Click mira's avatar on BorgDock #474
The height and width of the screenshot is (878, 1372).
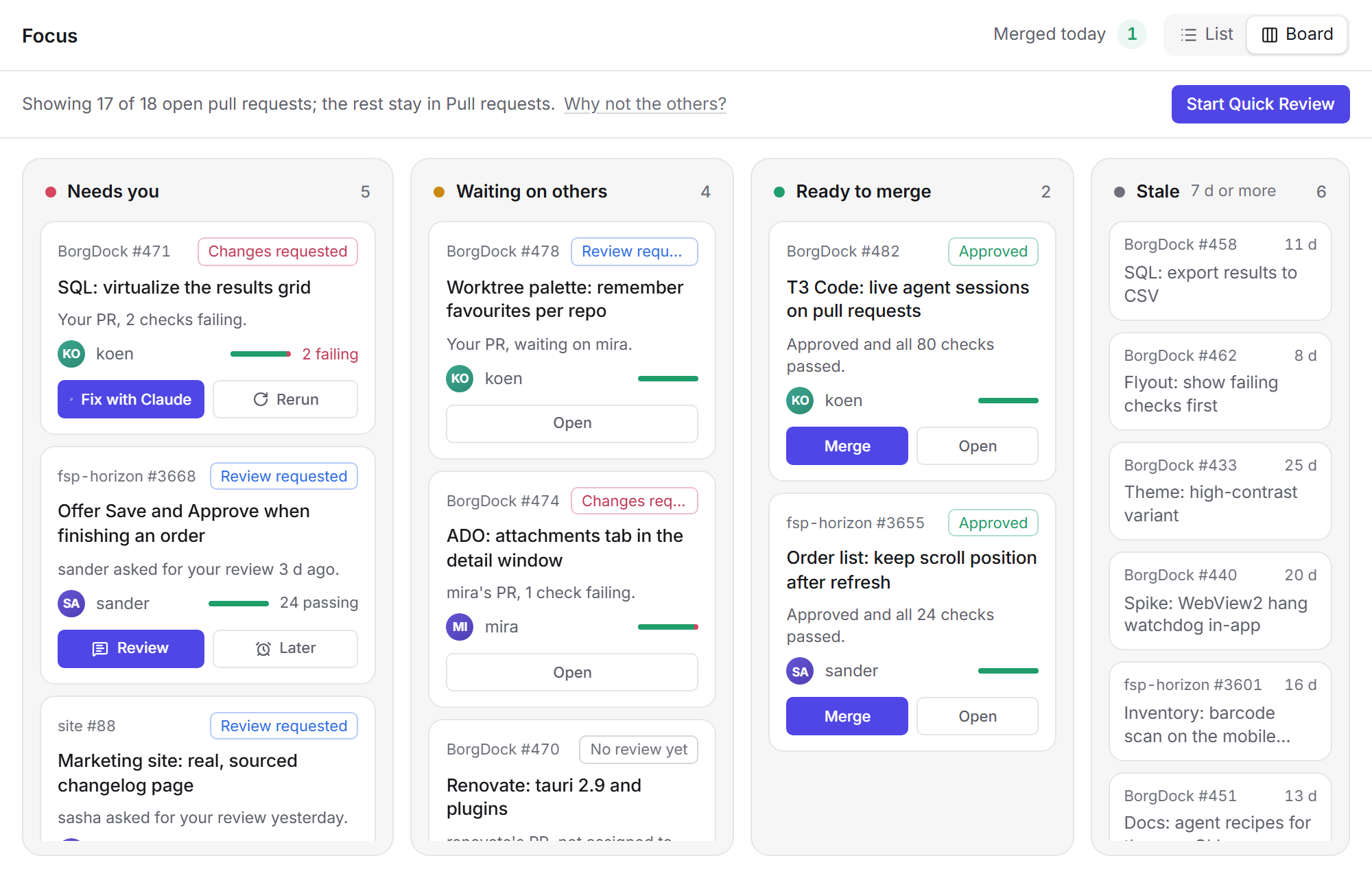pyautogui.click(x=460, y=627)
